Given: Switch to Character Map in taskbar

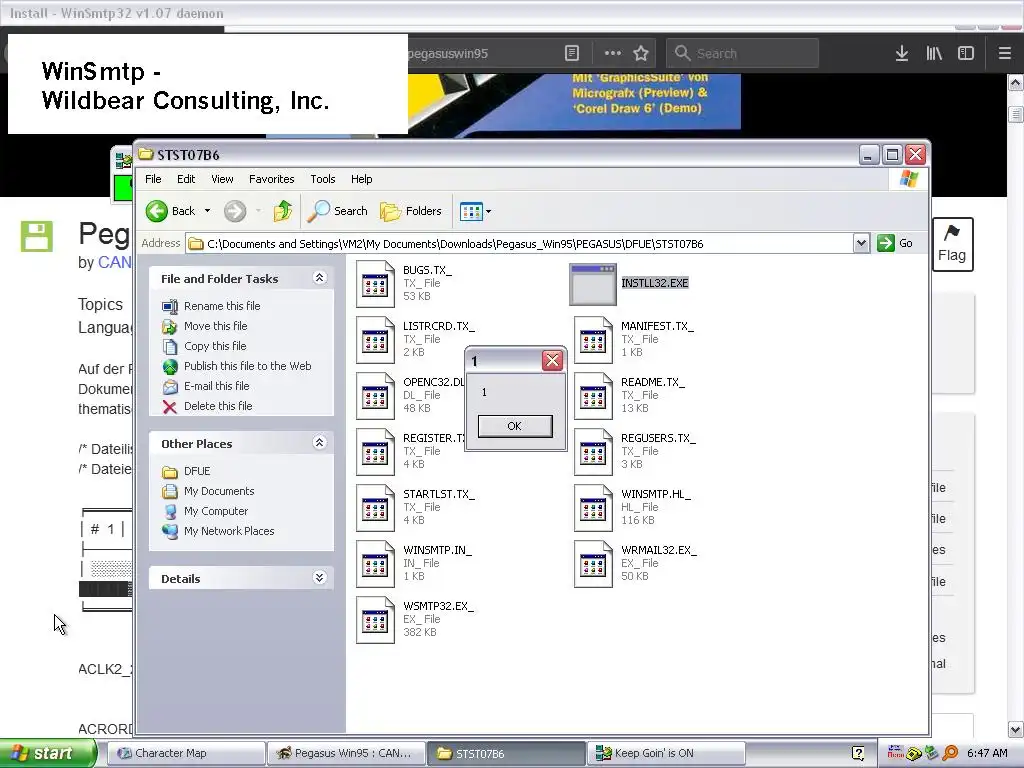Looking at the screenshot, I should click(x=185, y=754).
